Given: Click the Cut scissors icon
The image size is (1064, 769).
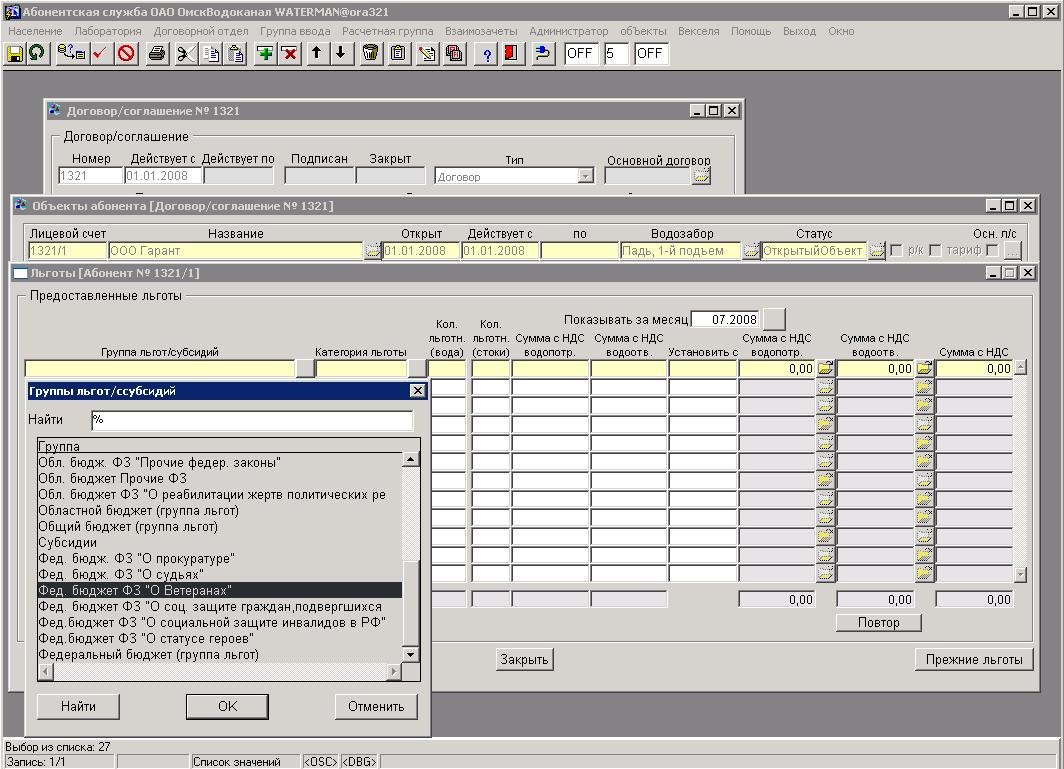Looking at the screenshot, I should tap(186, 54).
